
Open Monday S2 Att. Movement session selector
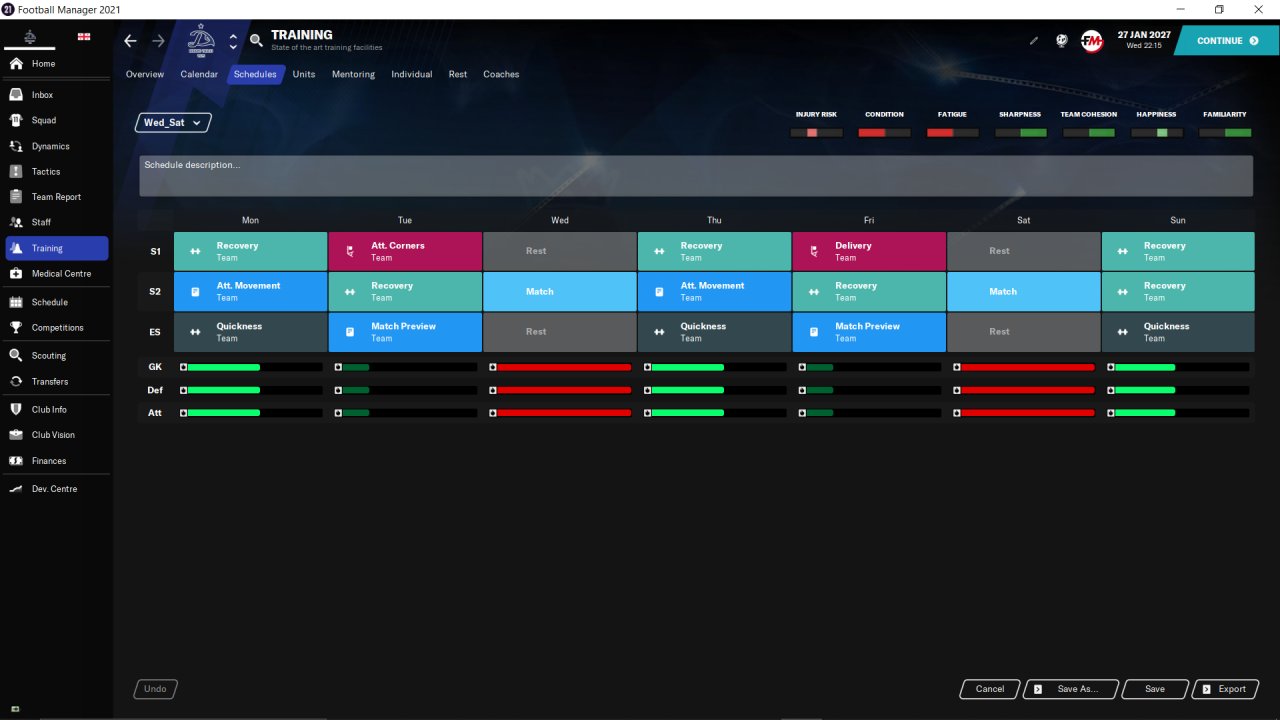250,291
